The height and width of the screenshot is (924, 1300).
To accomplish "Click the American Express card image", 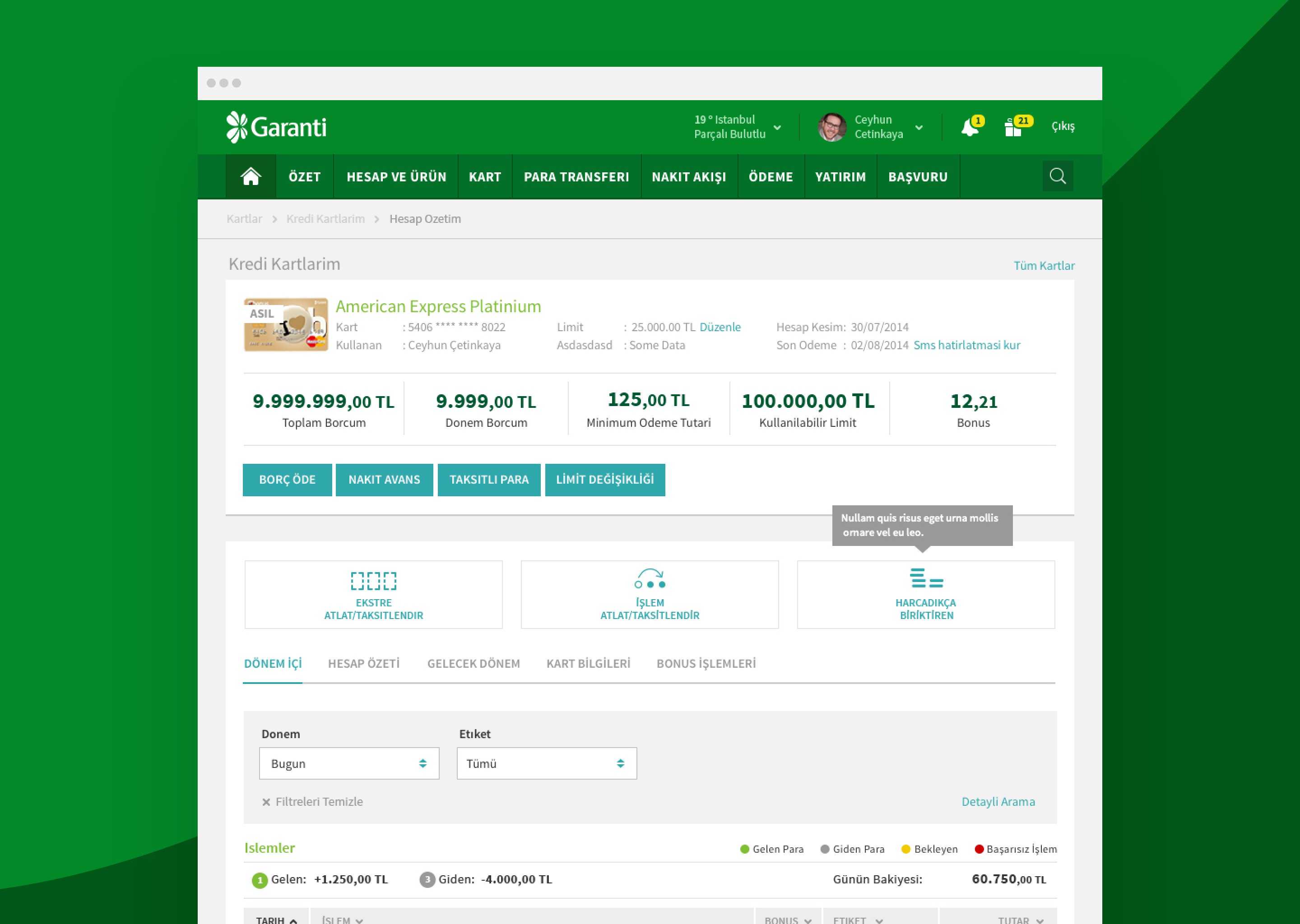I will point(286,324).
